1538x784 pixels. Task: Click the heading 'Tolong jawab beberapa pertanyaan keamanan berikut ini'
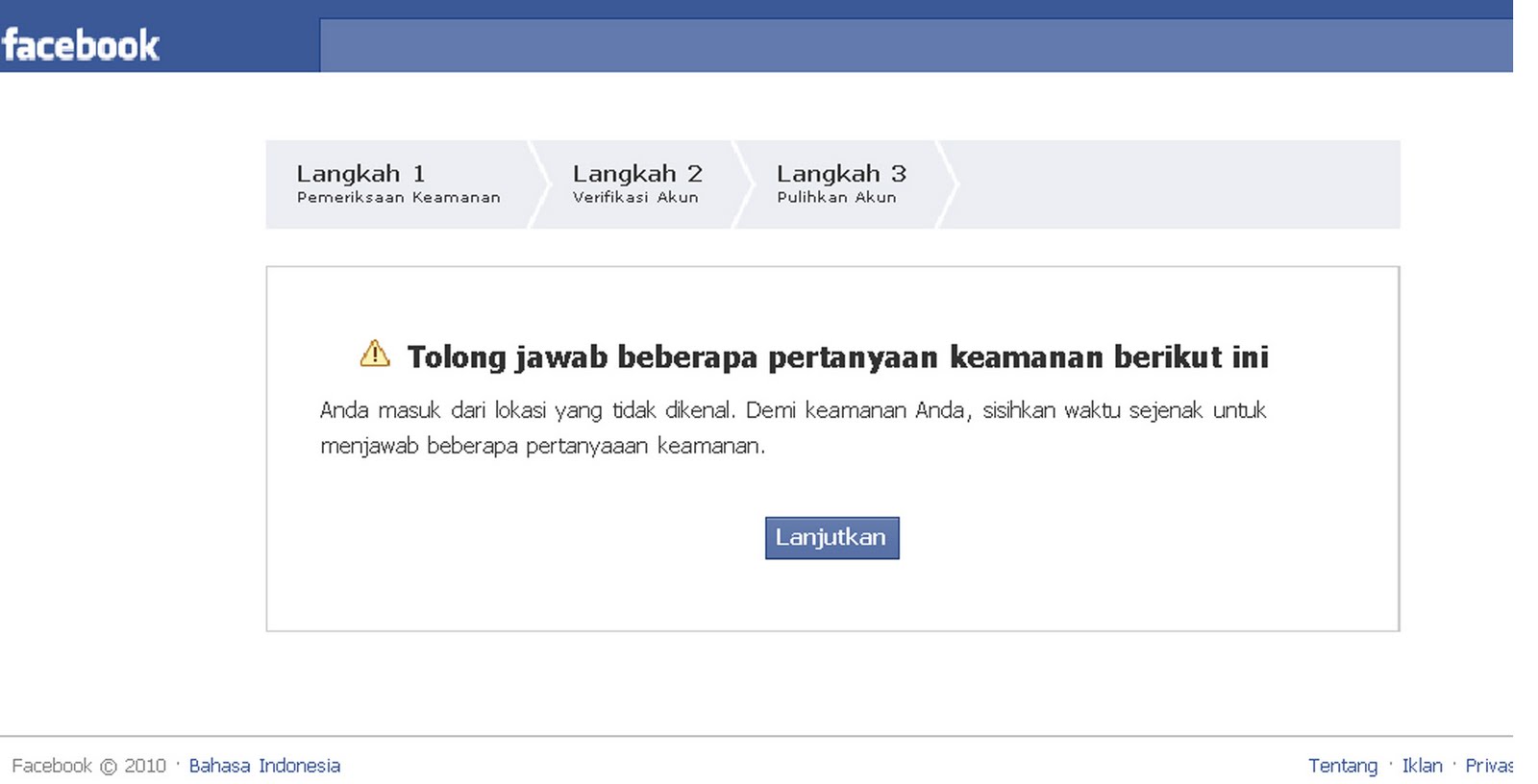837,357
